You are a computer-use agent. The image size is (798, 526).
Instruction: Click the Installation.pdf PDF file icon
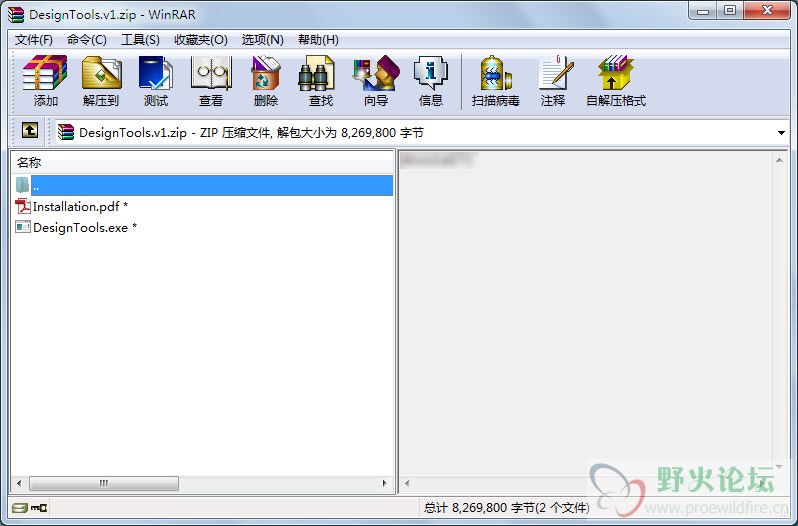tap(23, 206)
